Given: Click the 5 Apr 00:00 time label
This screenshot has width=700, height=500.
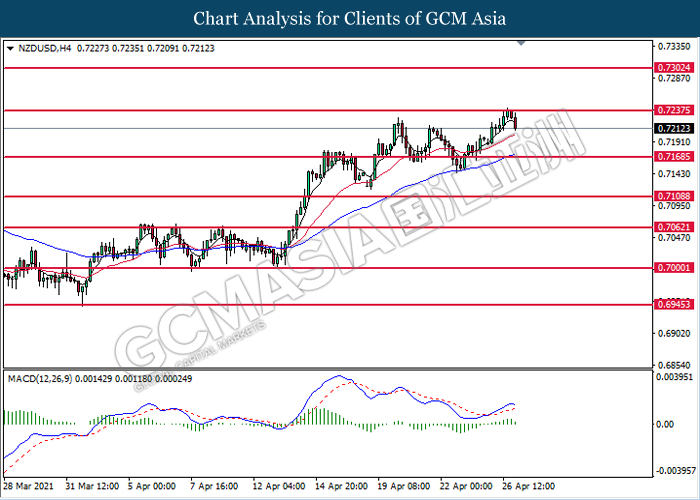Looking at the screenshot, I should coord(151,486).
